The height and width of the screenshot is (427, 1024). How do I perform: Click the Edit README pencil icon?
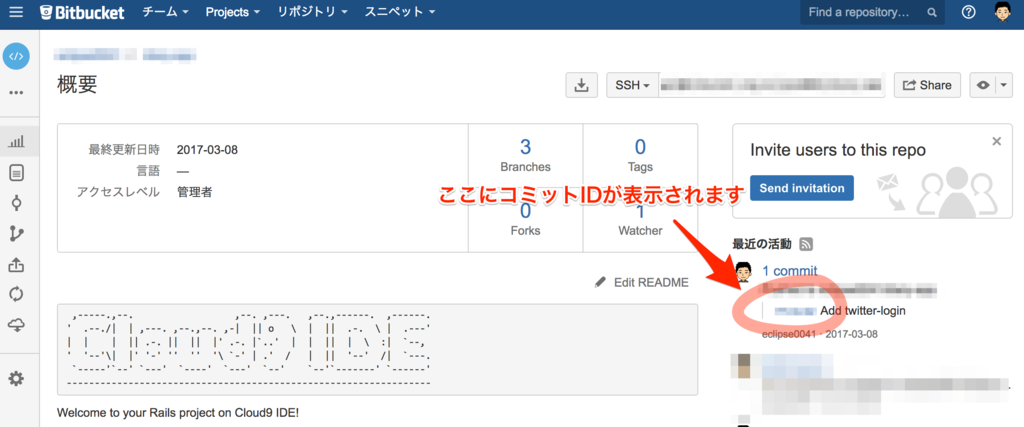coord(600,282)
